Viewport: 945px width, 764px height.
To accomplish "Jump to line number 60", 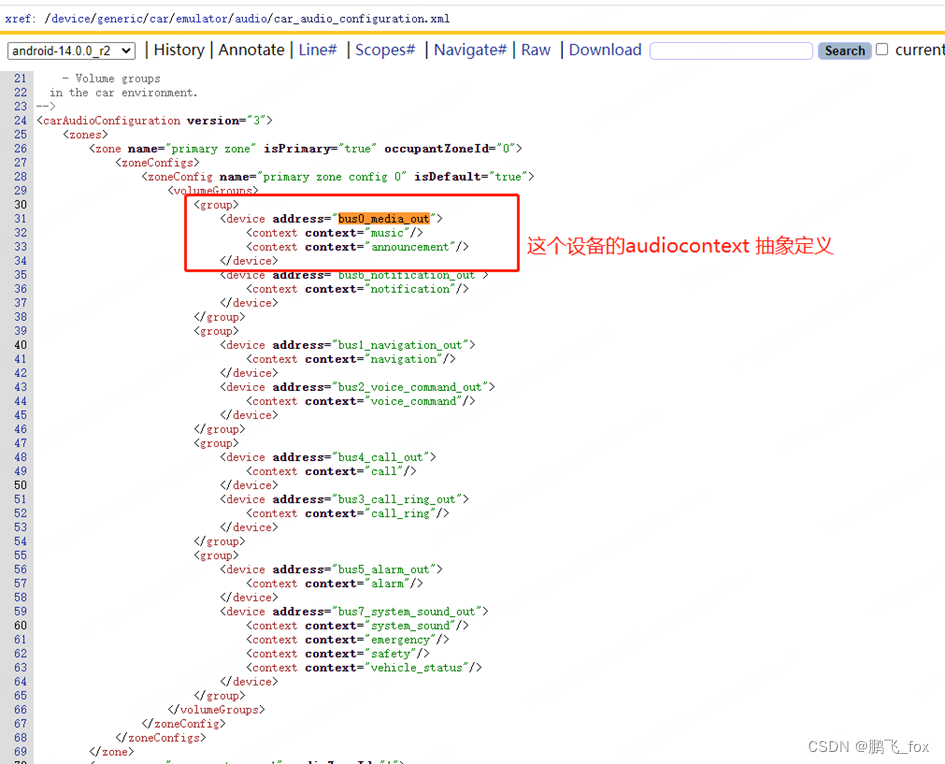I will coord(20,625).
